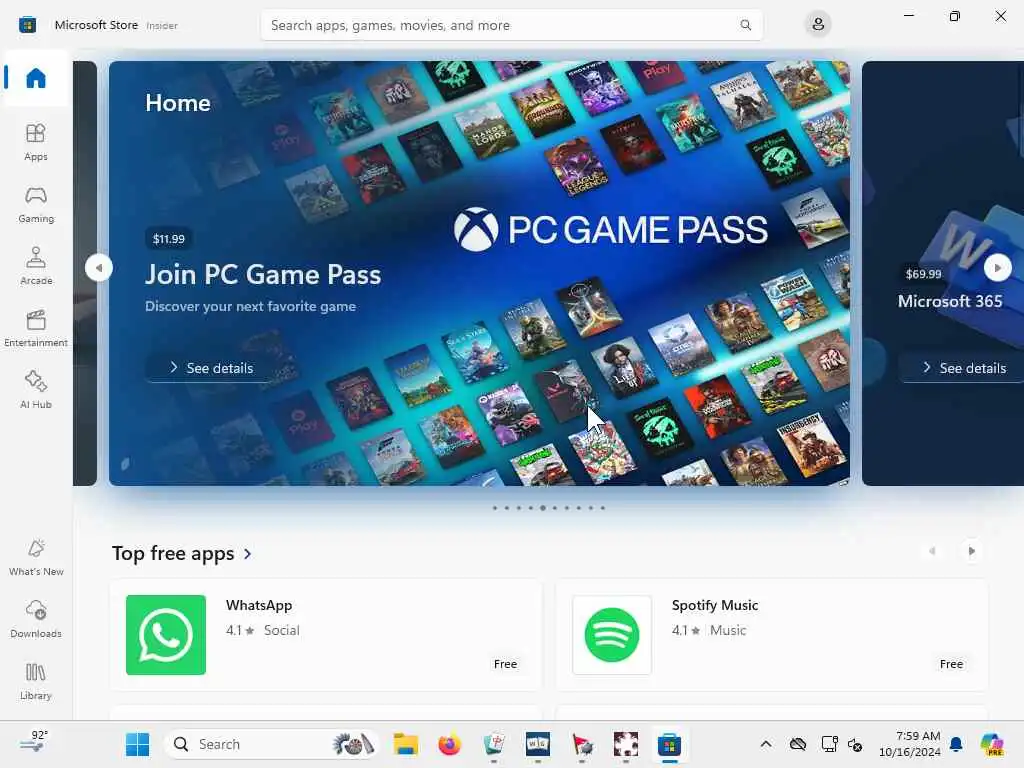Image resolution: width=1024 pixels, height=768 pixels.
Task: Click See details for Microsoft 365
Action: [x=963, y=368]
